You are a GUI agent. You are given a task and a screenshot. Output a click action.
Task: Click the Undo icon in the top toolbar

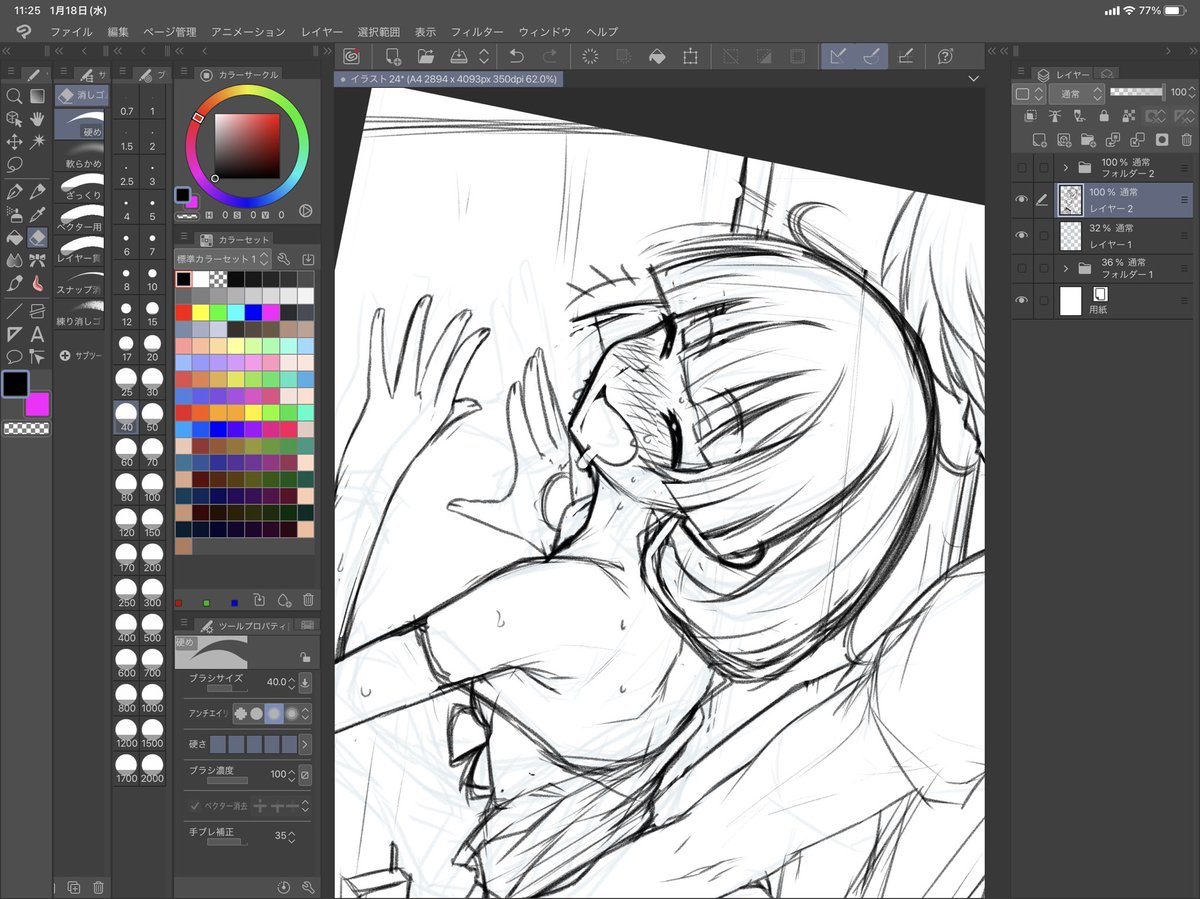pos(517,56)
